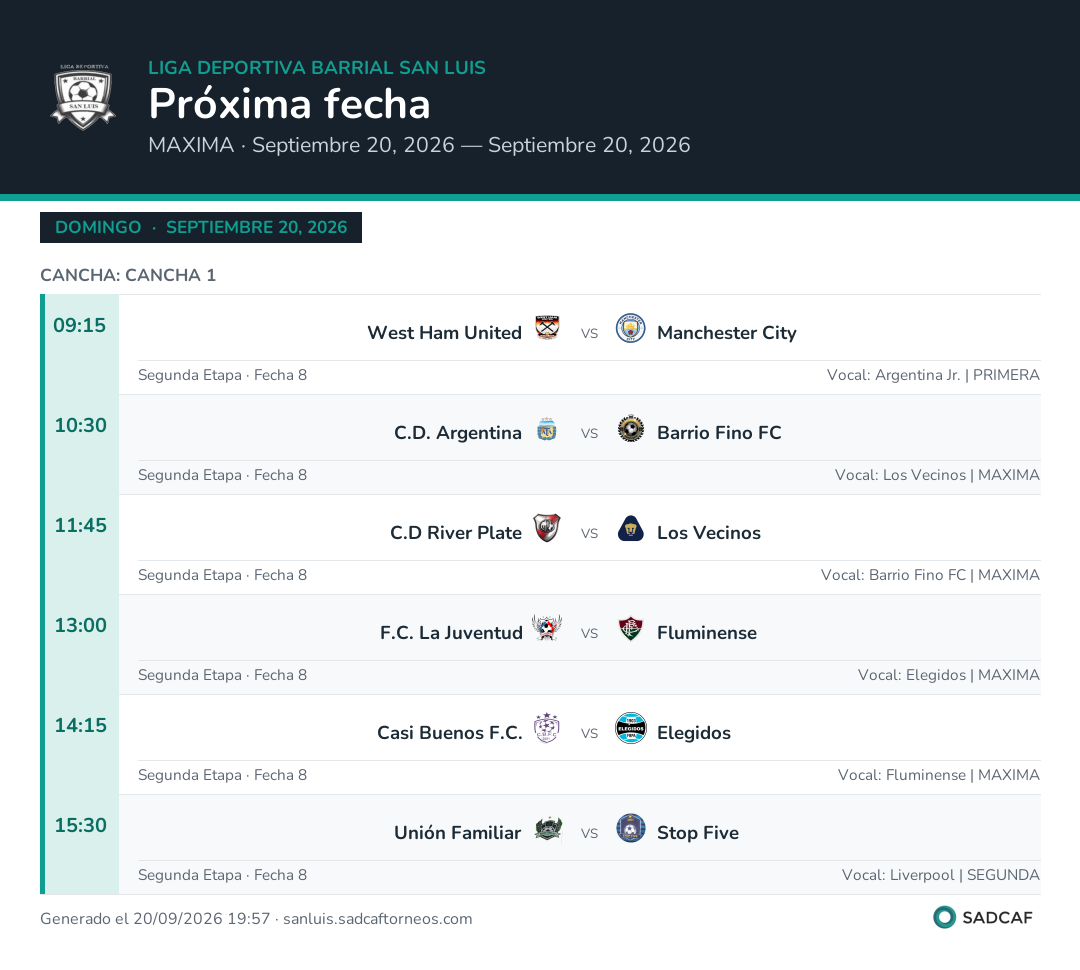Select the 09:15 time slot
This screenshot has height=970, width=1080.
pos(80,325)
